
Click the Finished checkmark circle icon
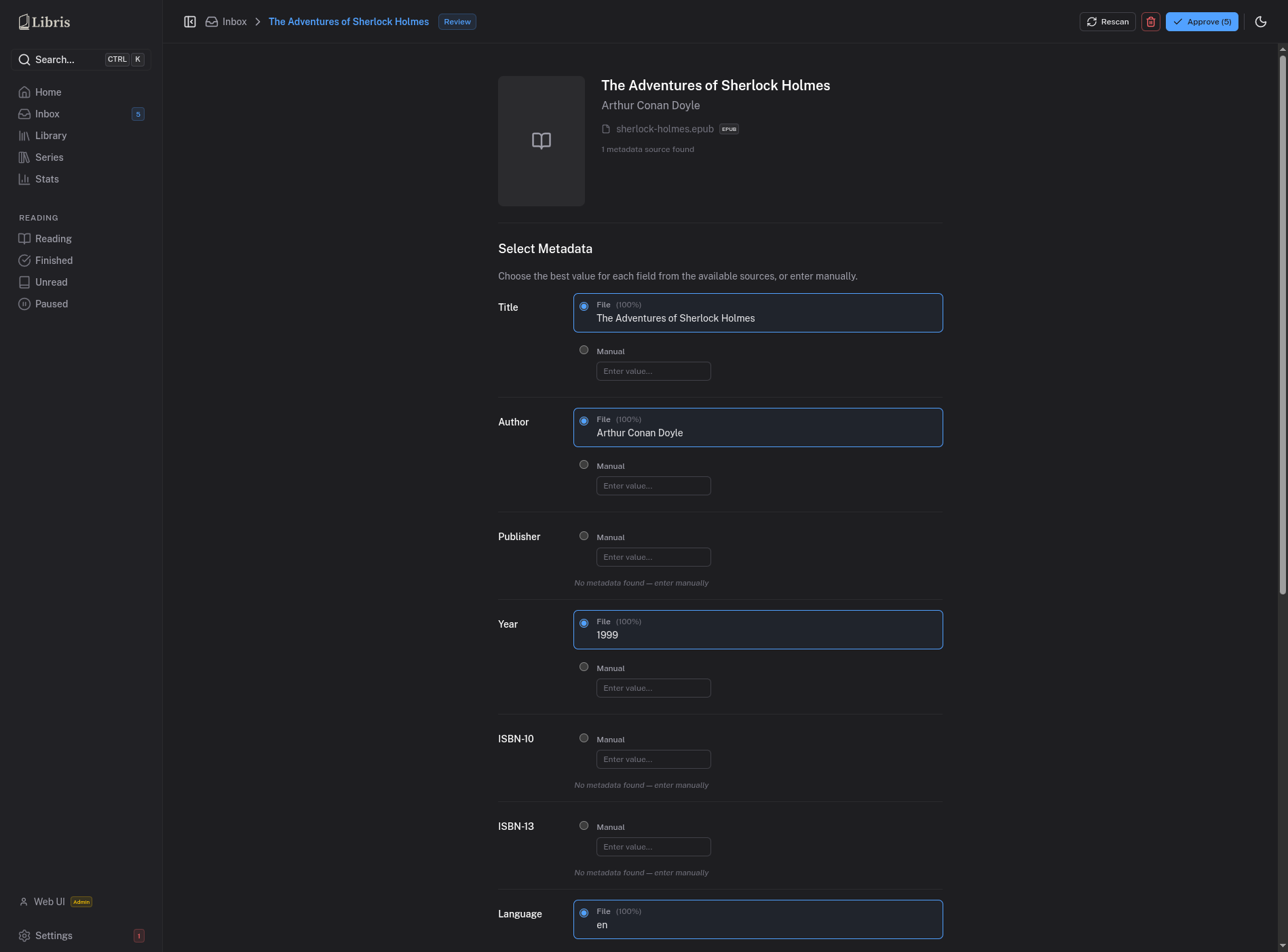(x=24, y=261)
